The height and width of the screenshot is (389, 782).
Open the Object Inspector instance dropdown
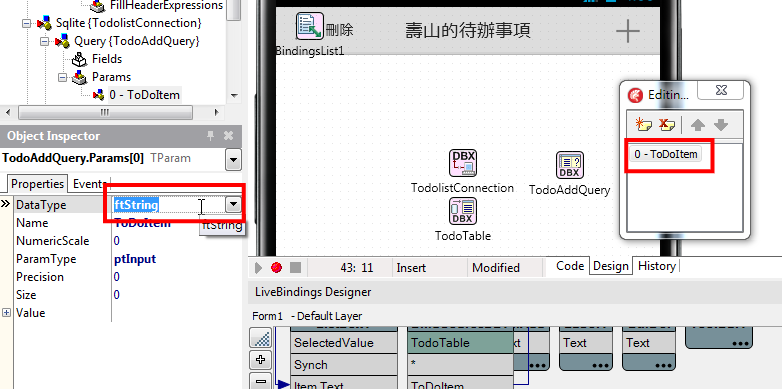tap(233, 161)
